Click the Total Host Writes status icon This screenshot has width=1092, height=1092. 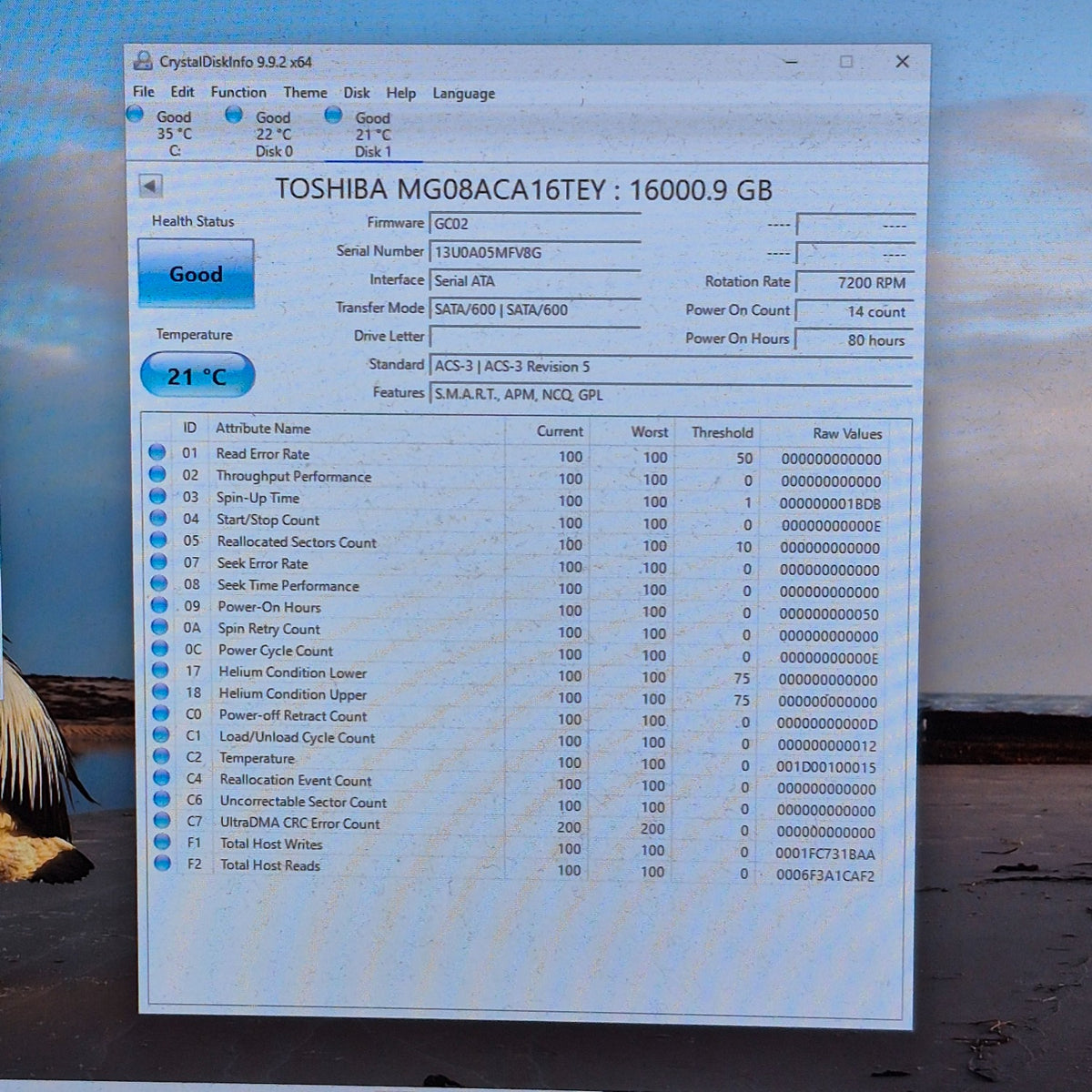pyautogui.click(x=163, y=842)
